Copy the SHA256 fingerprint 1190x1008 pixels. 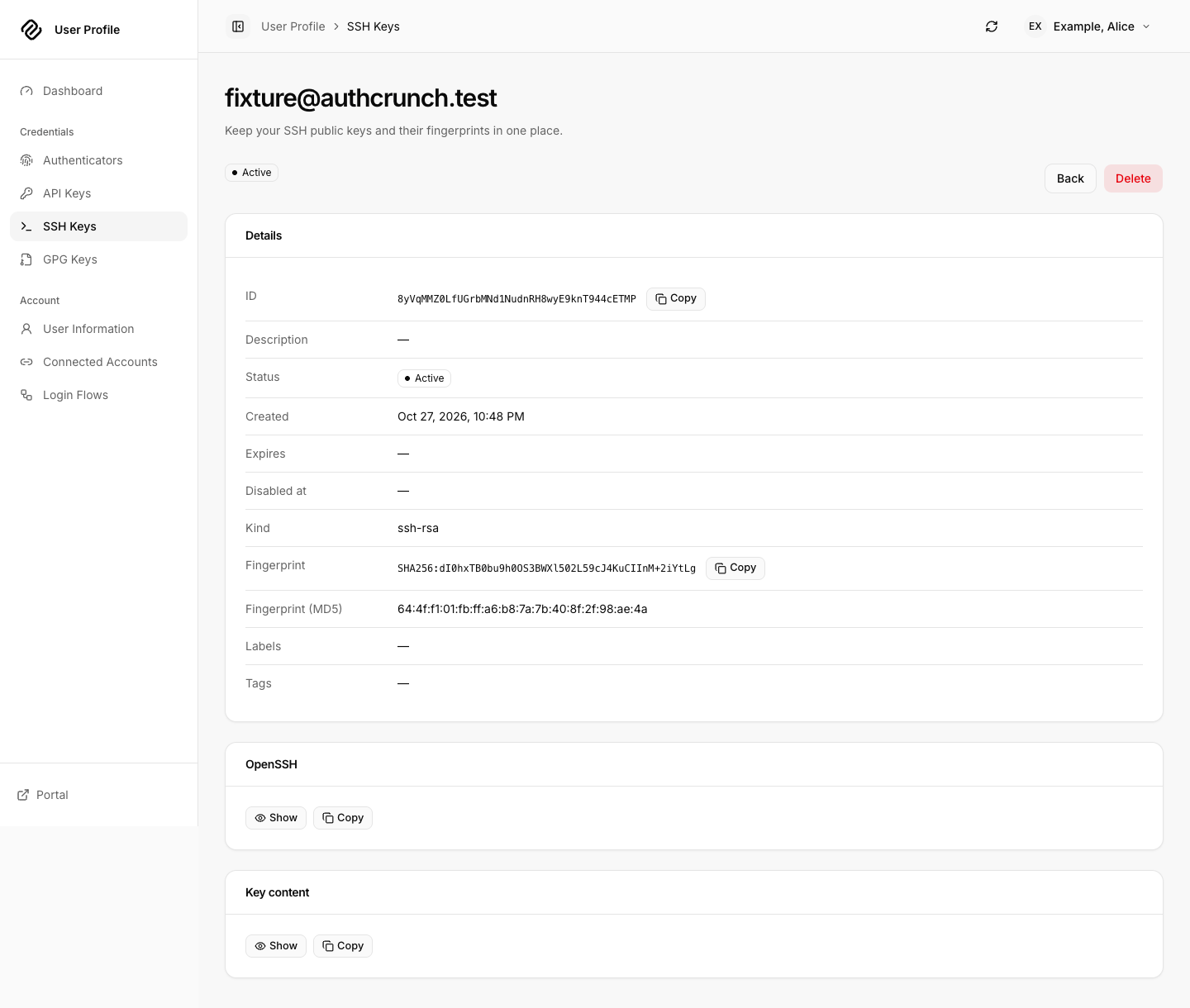pos(735,568)
